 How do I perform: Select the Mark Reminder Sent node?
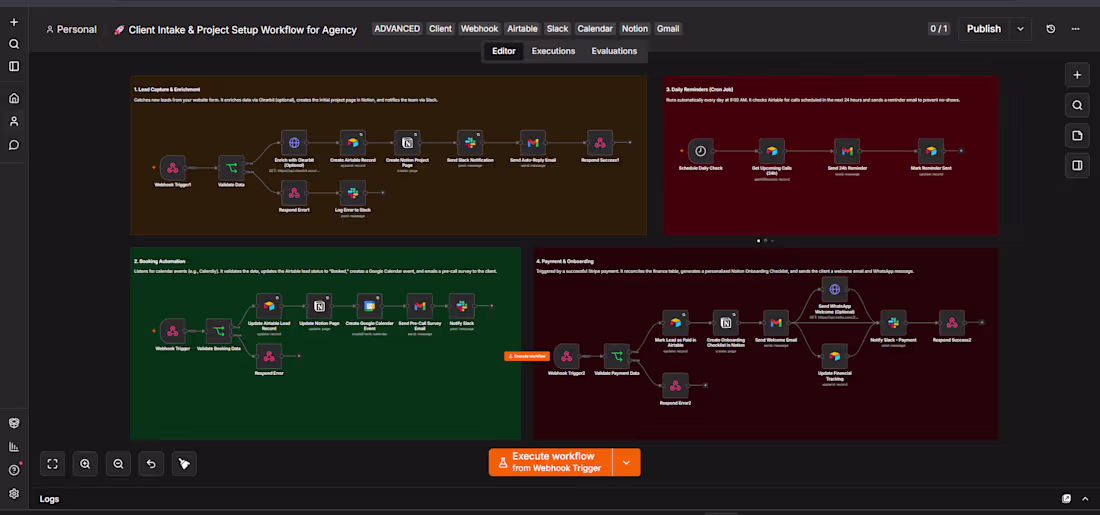(x=931, y=151)
